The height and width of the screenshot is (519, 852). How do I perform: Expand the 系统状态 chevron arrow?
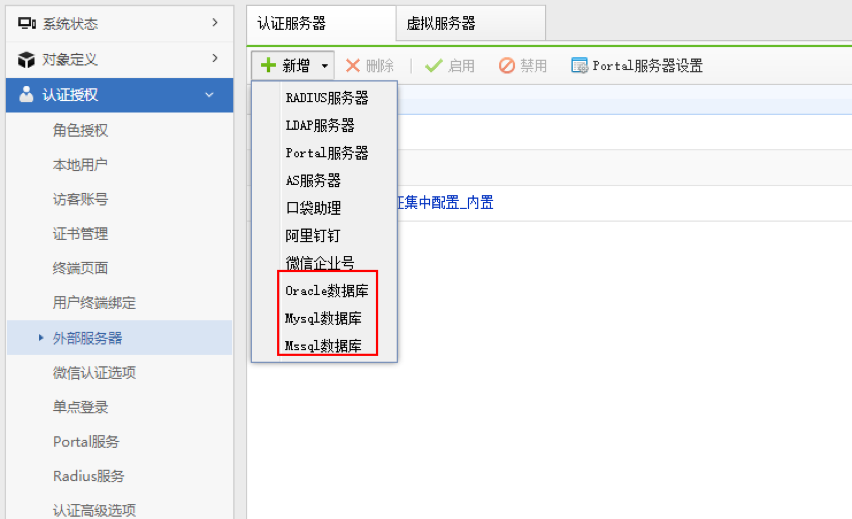[214, 22]
